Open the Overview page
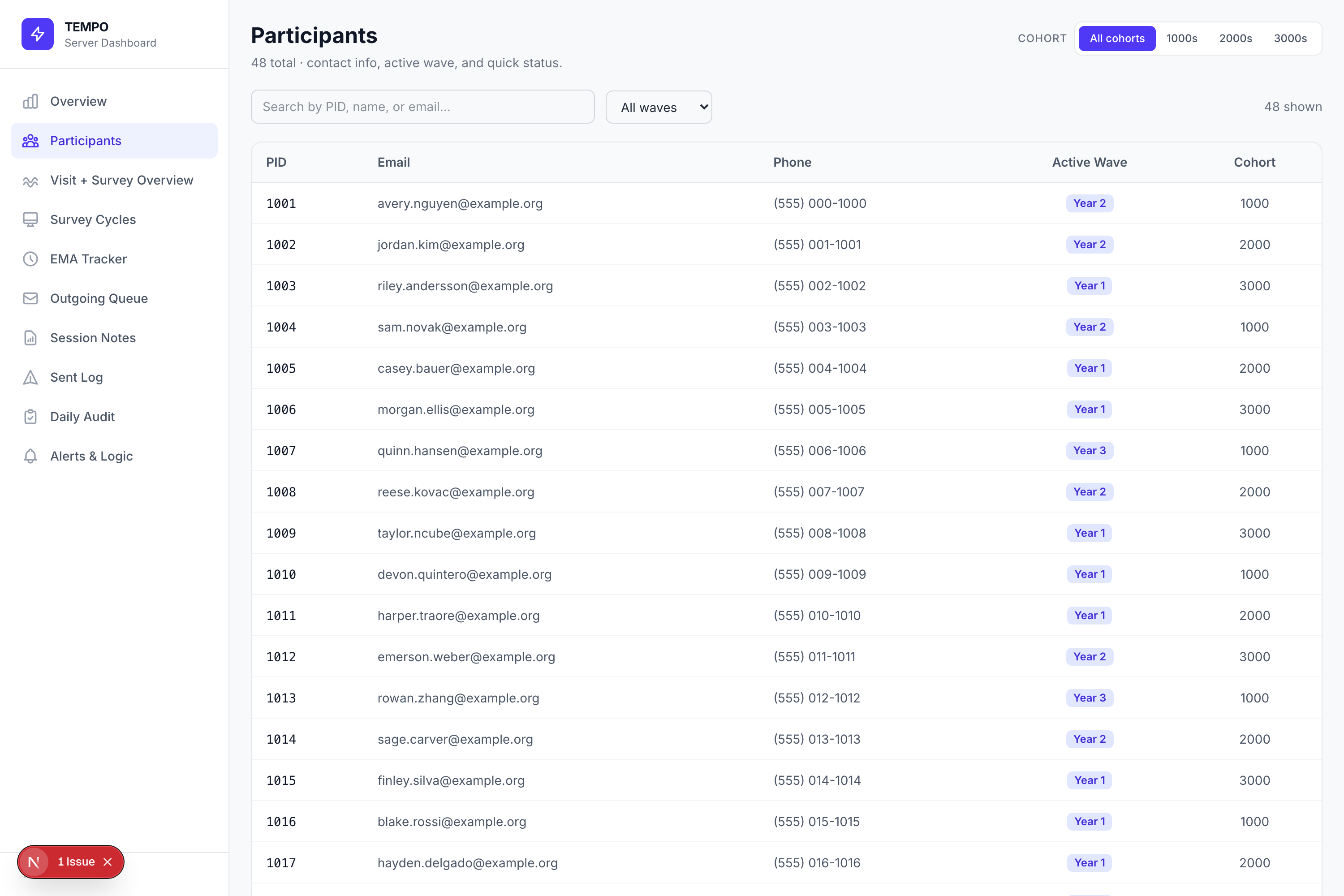Viewport: 1344px width, 896px height. 114,101
